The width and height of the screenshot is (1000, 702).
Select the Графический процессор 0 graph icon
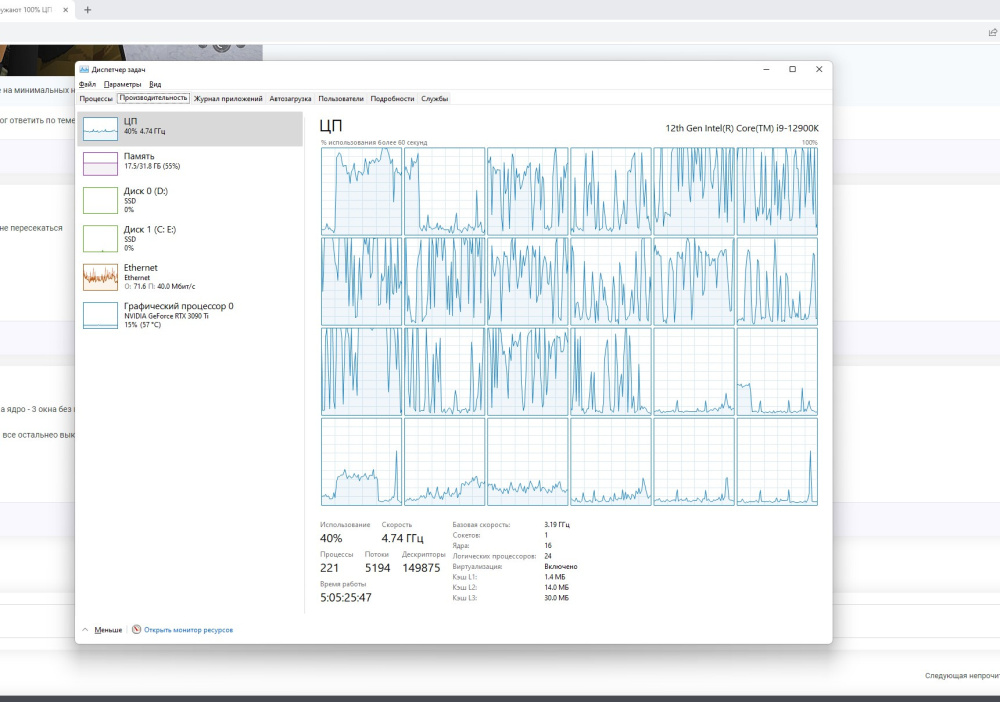coord(100,315)
